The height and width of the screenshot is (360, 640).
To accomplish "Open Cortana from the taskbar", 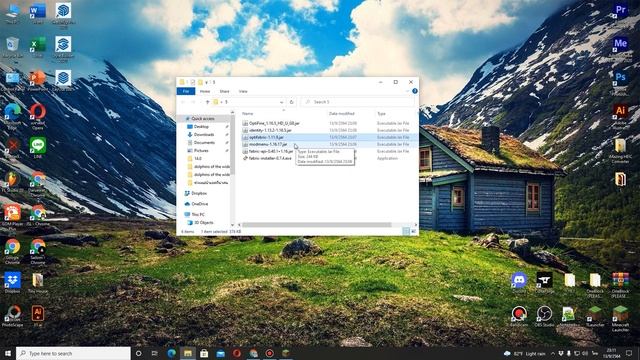I will coord(138,353).
